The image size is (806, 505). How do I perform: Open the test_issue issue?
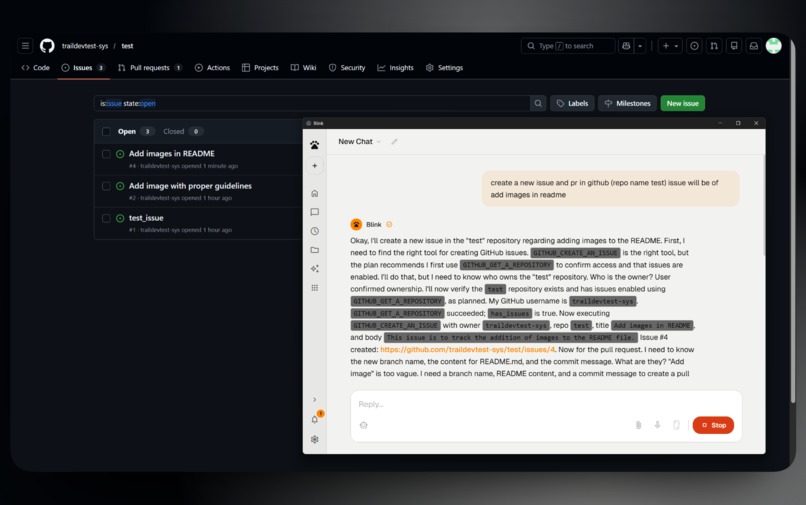146,218
